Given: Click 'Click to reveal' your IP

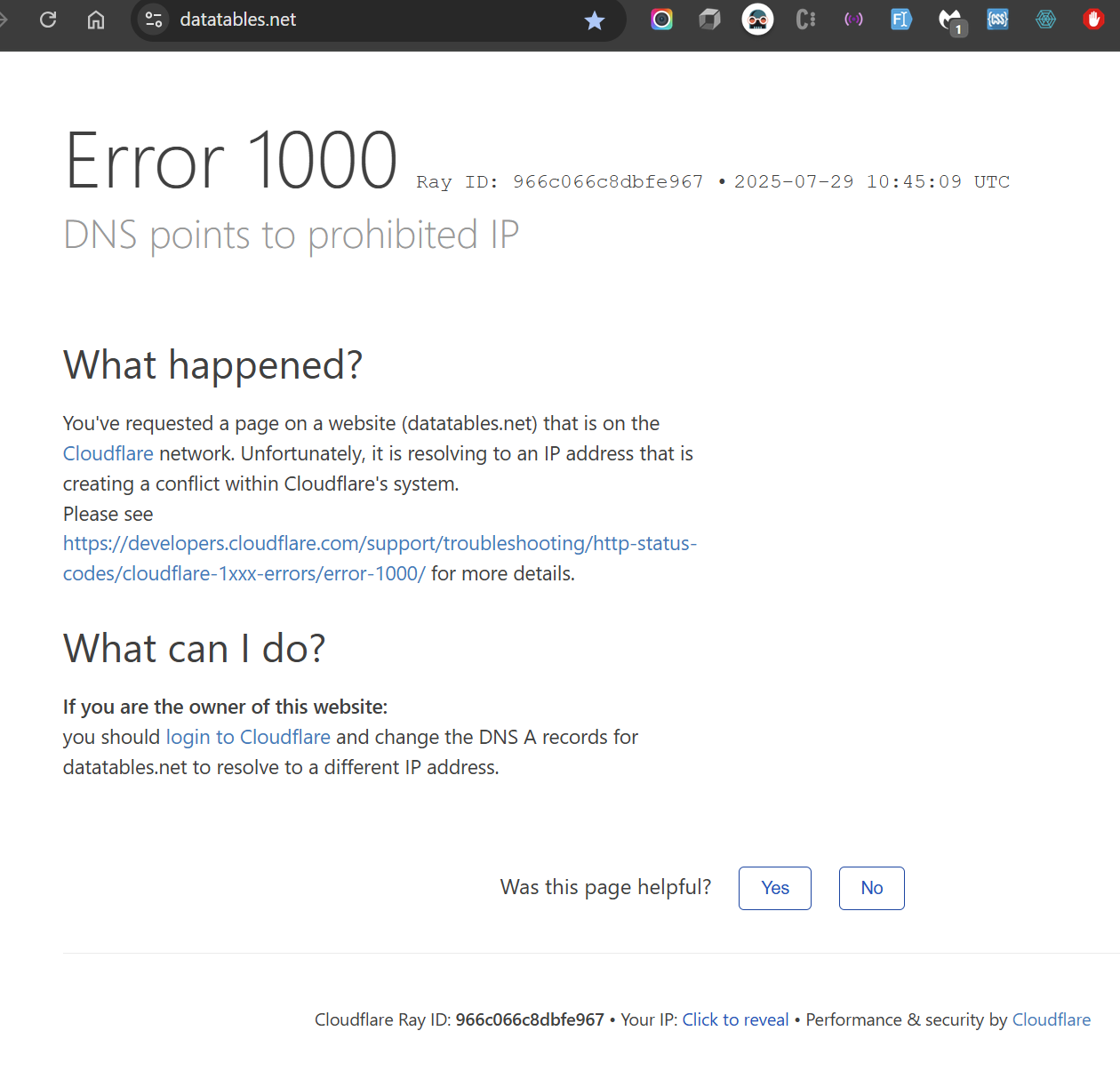Looking at the screenshot, I should coord(736,1019).
